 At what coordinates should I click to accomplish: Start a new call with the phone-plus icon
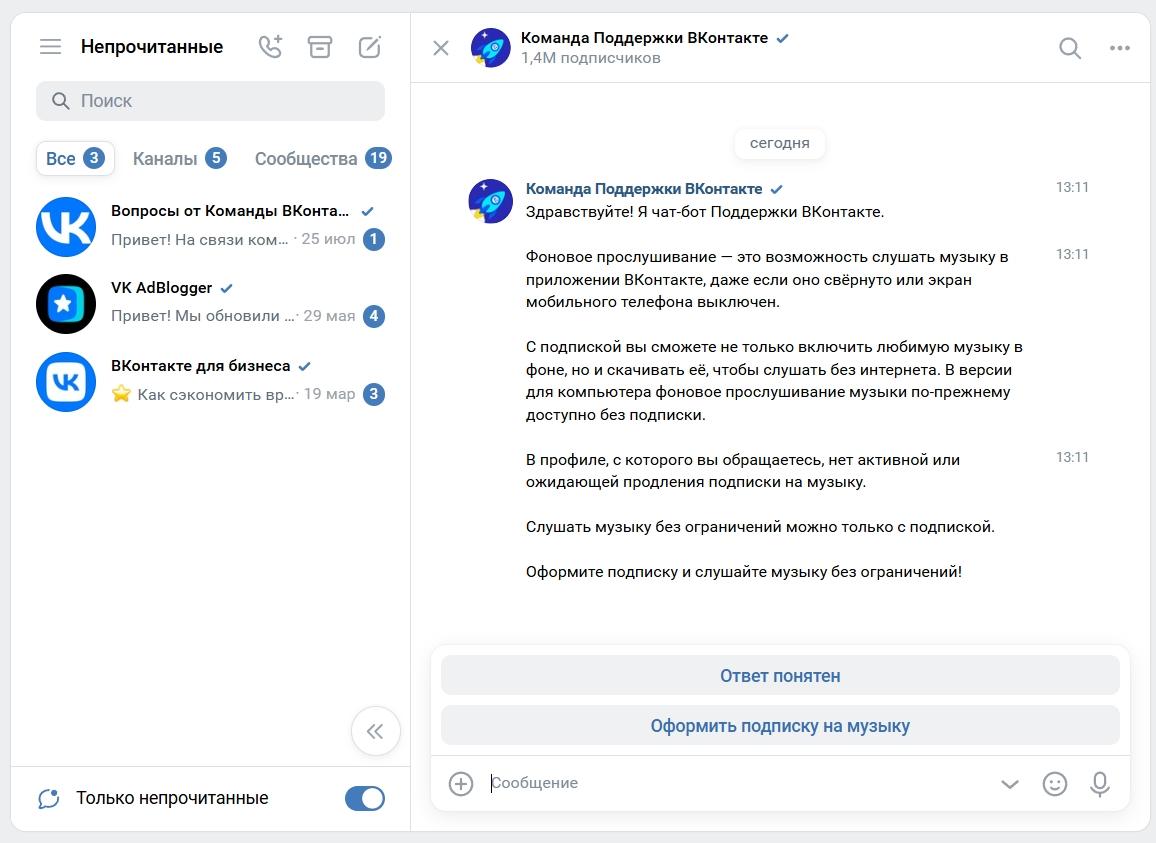click(271, 47)
